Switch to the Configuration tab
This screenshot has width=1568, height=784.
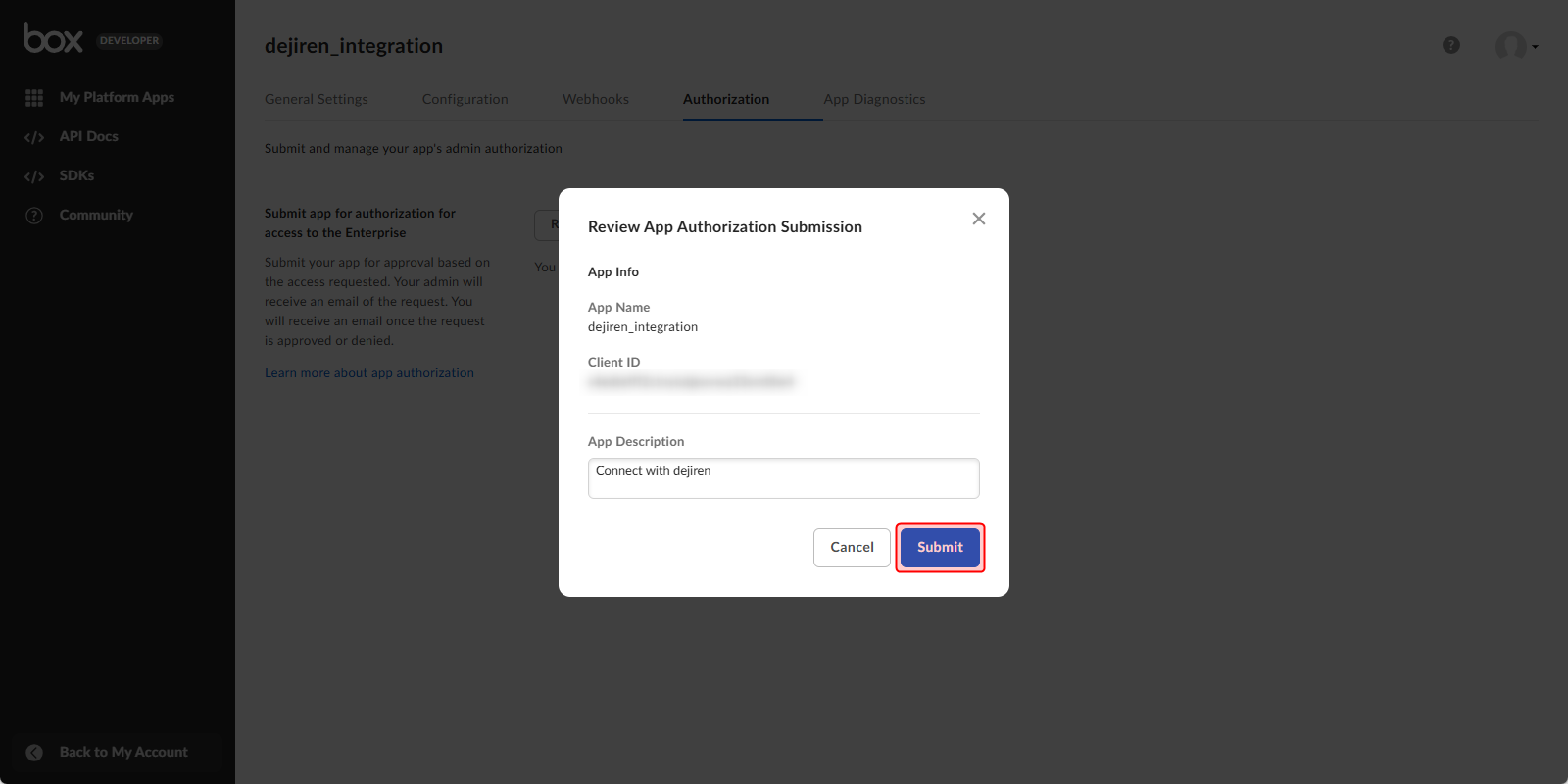[x=465, y=99]
